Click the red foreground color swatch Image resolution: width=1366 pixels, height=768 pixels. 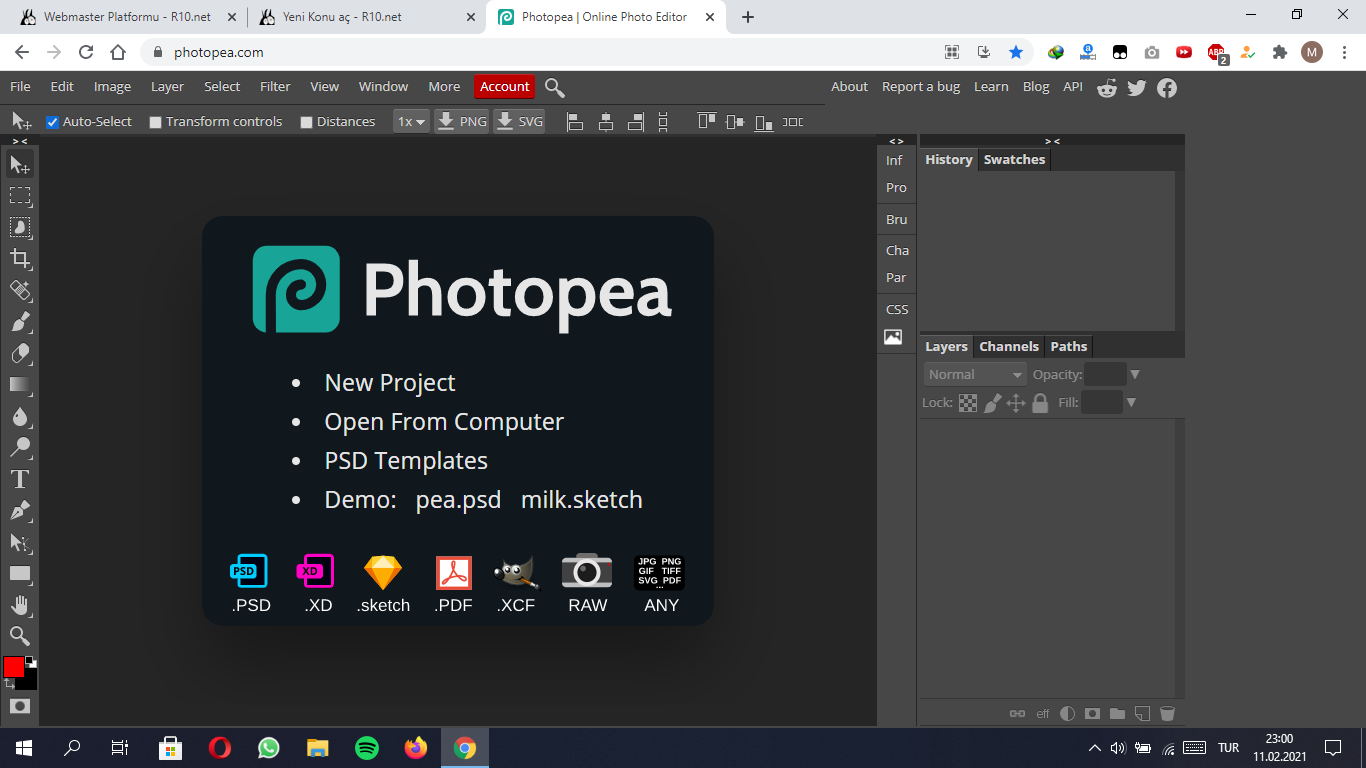point(13,667)
